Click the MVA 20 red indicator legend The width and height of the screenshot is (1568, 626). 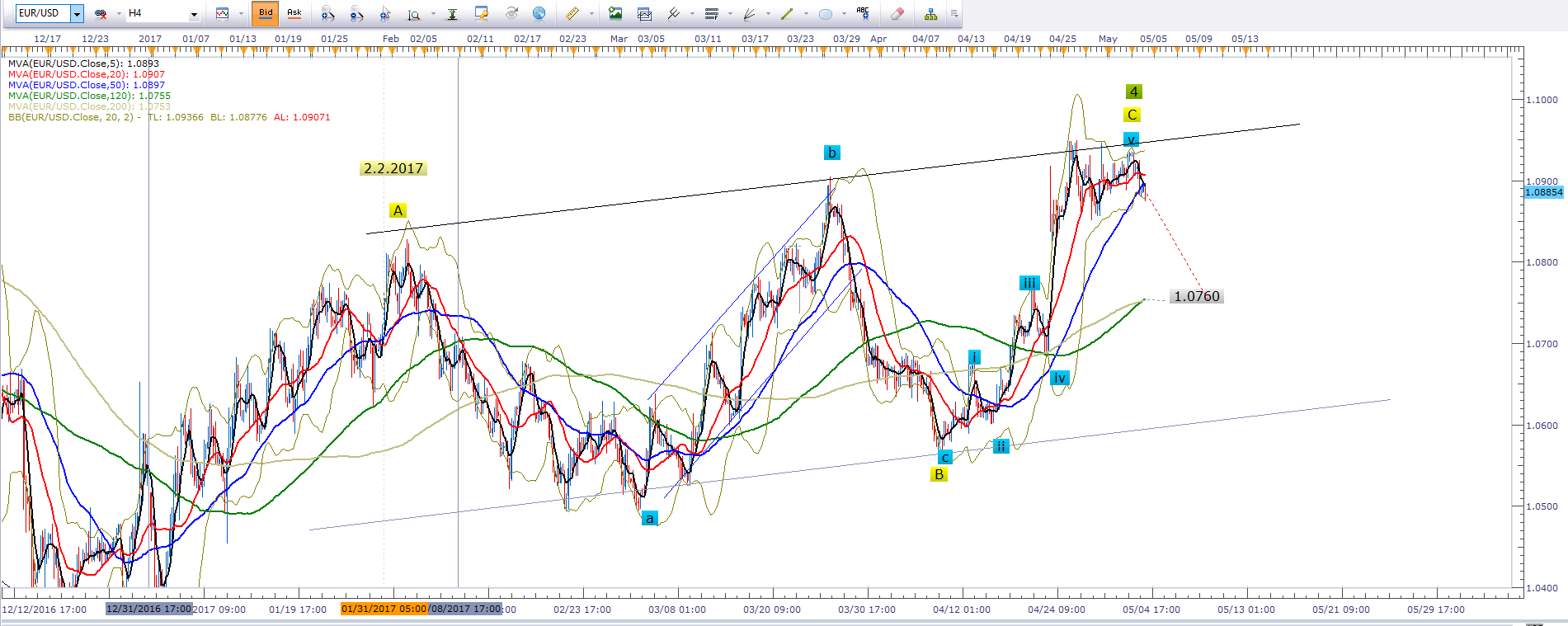point(87,74)
